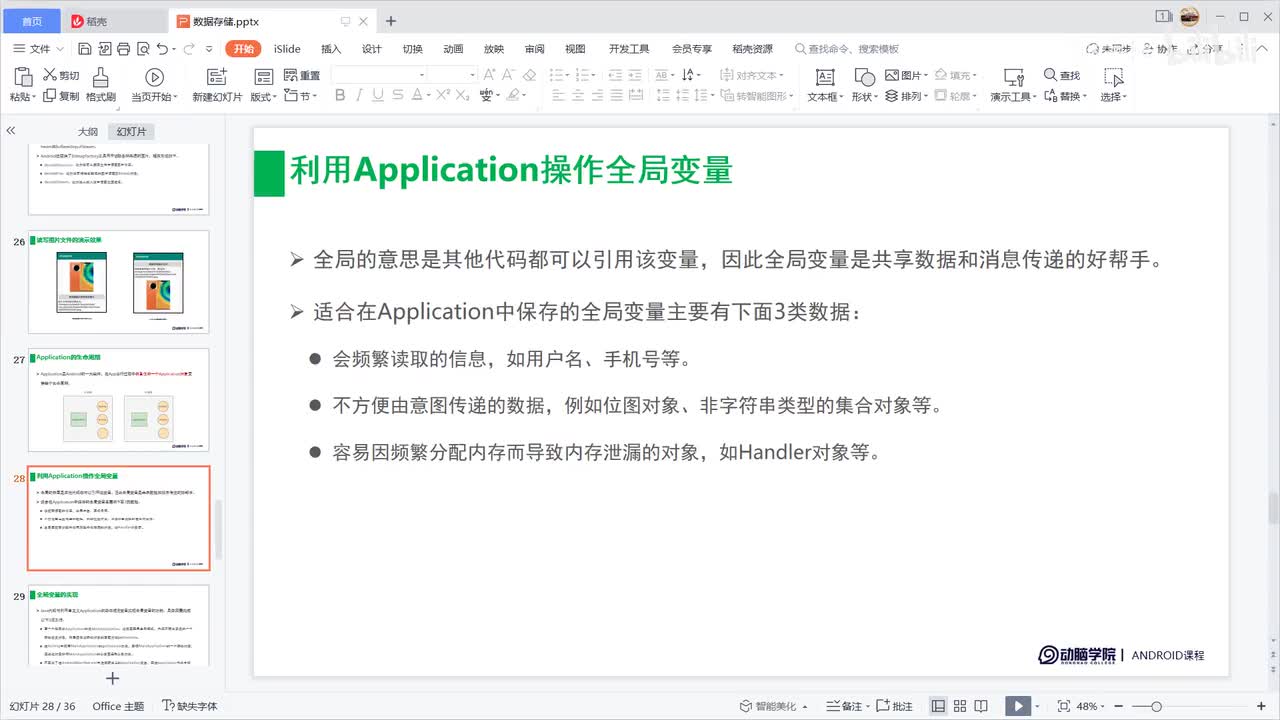The image size is (1280, 720).
Task: Switch to reading view
Action: 980,706
